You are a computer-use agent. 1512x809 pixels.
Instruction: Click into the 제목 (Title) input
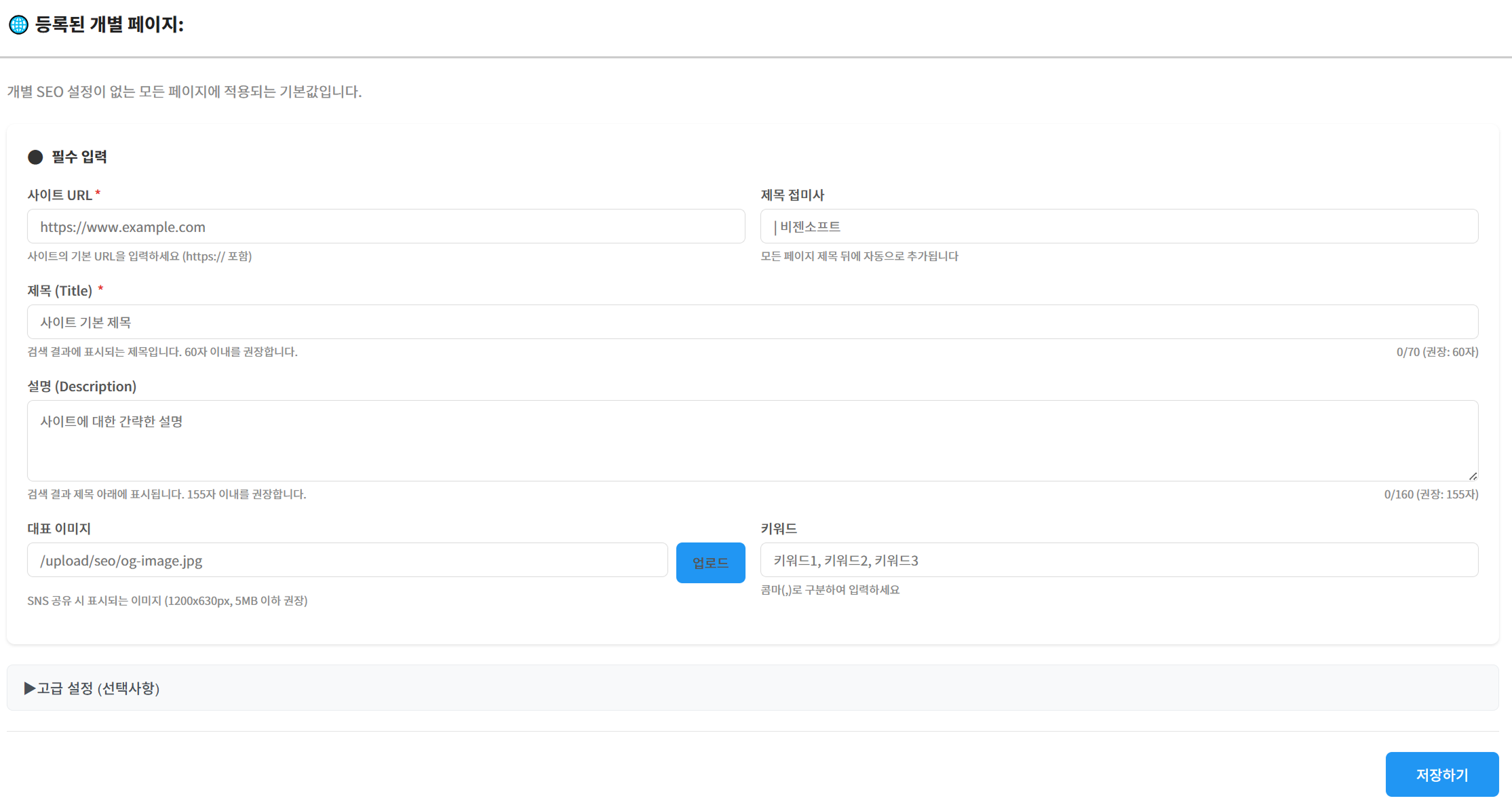point(752,322)
